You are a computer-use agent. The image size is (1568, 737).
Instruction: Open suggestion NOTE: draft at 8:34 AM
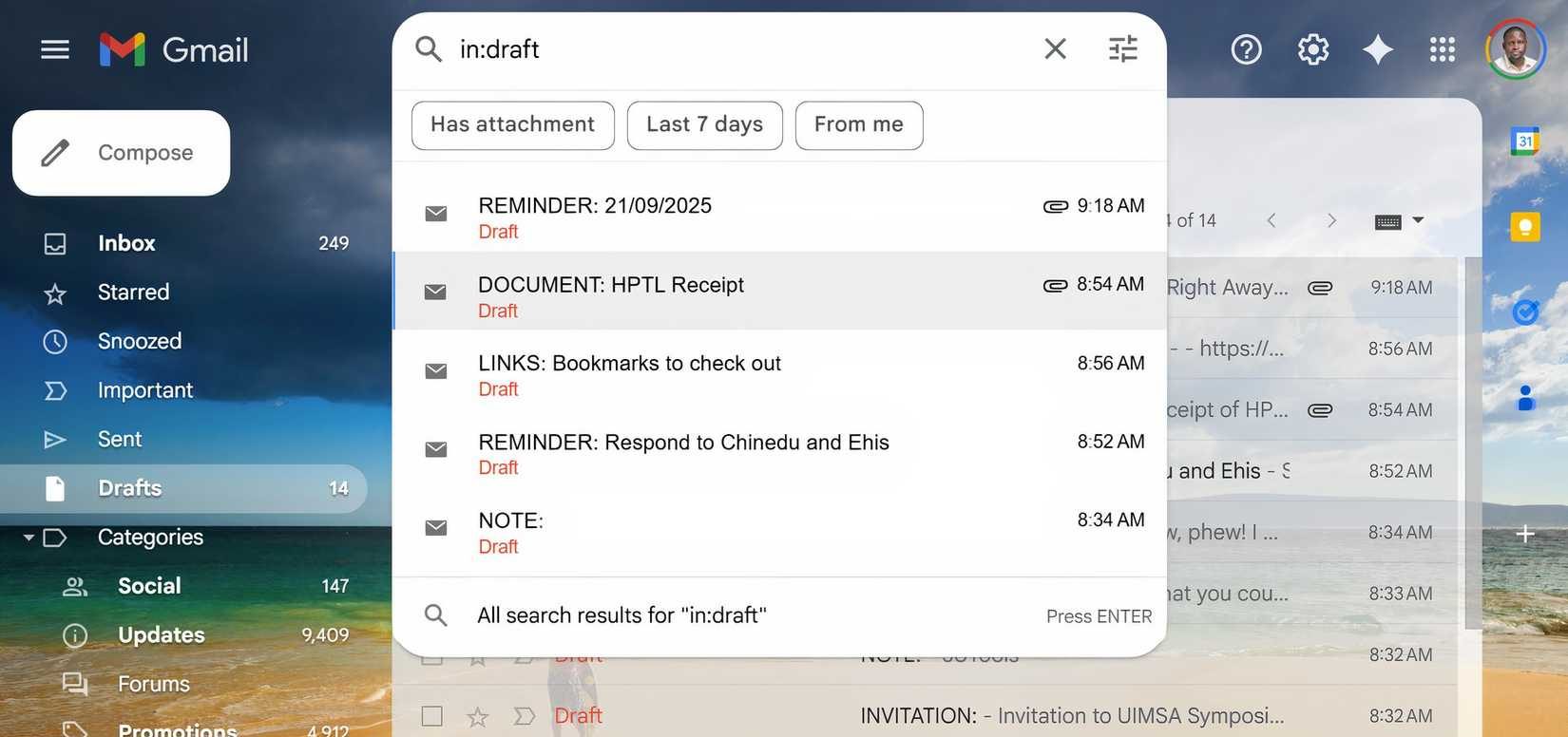pos(779,527)
